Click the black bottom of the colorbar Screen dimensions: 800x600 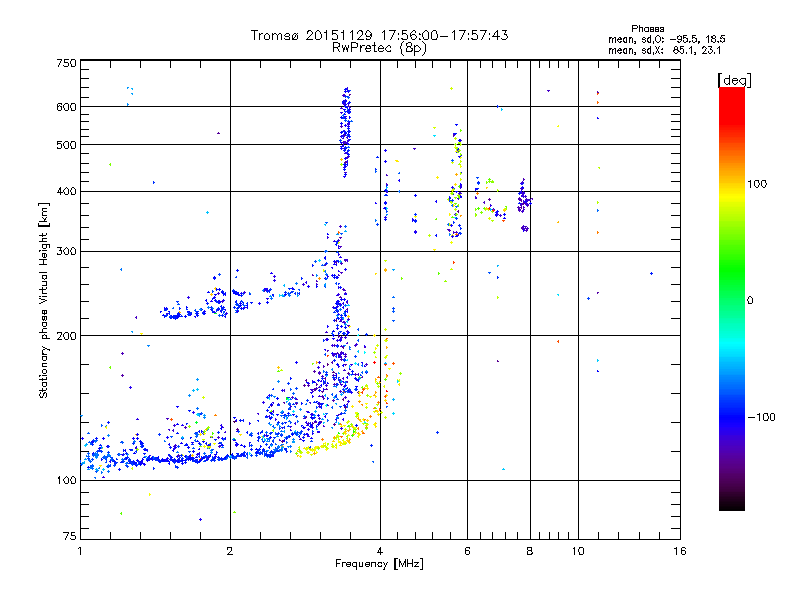point(732,504)
